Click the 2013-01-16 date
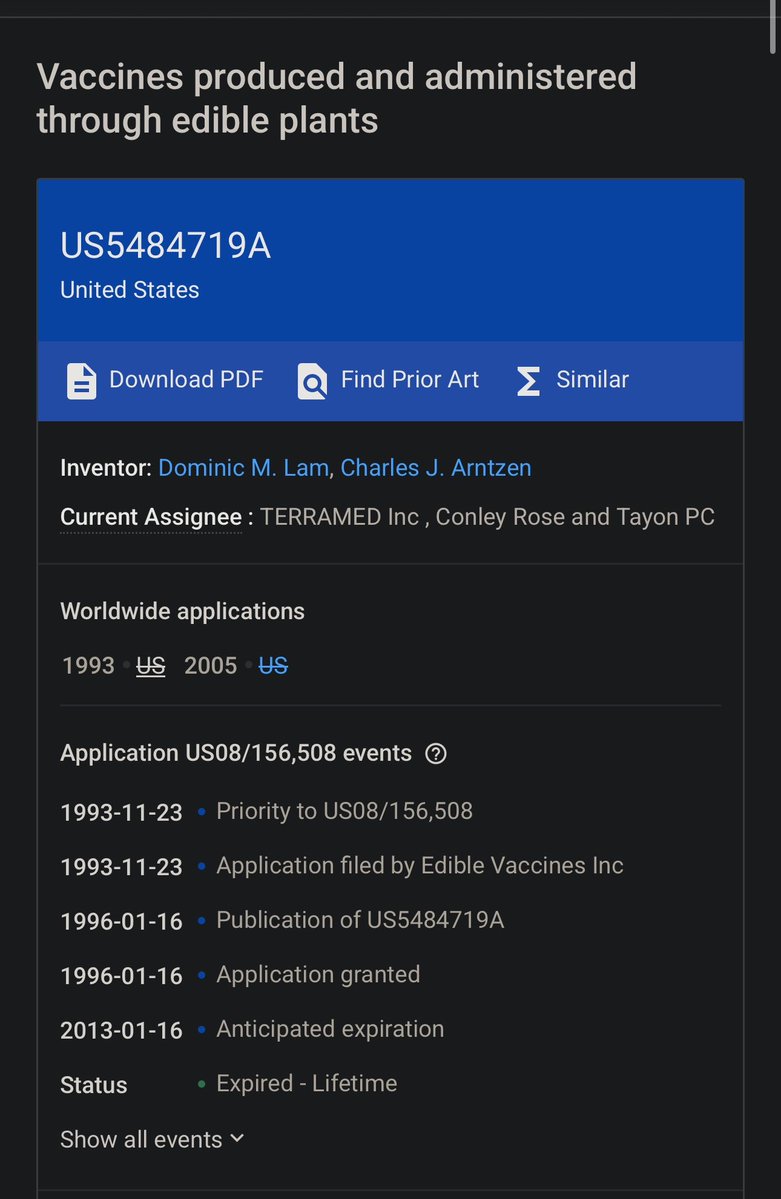 click(x=122, y=1031)
